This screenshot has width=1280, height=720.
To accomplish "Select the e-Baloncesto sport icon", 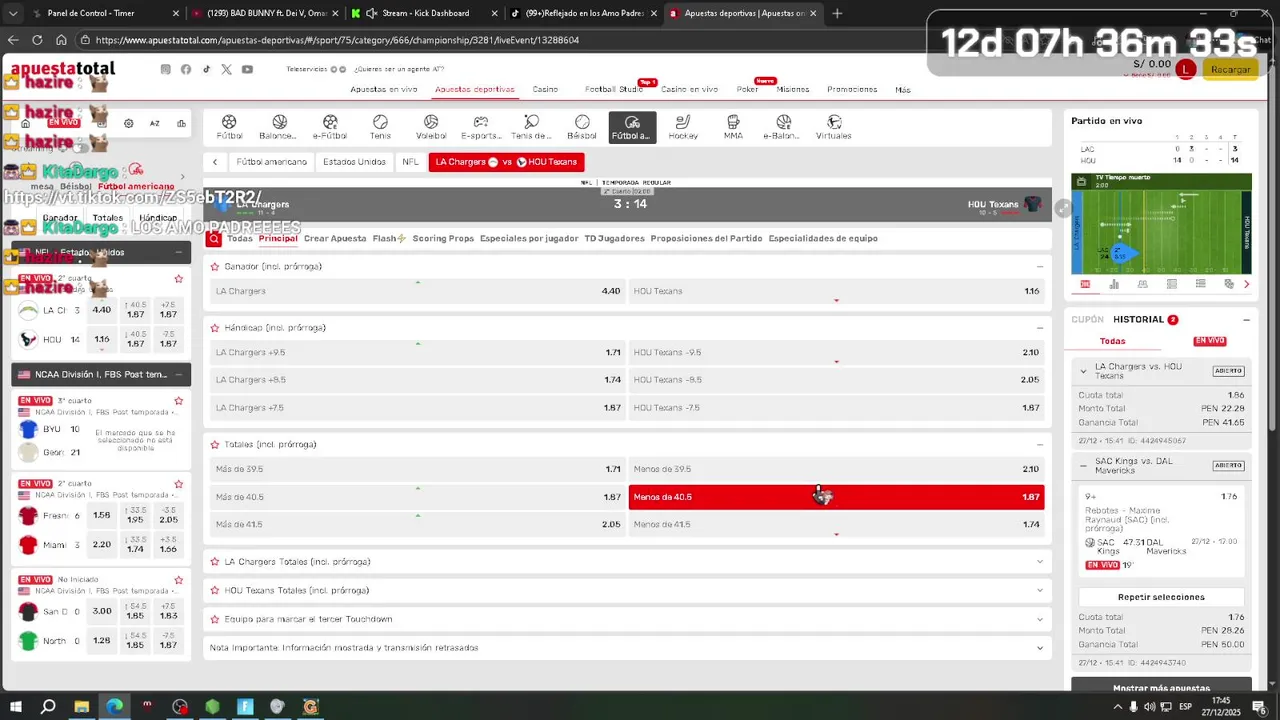I will pos(783,127).
